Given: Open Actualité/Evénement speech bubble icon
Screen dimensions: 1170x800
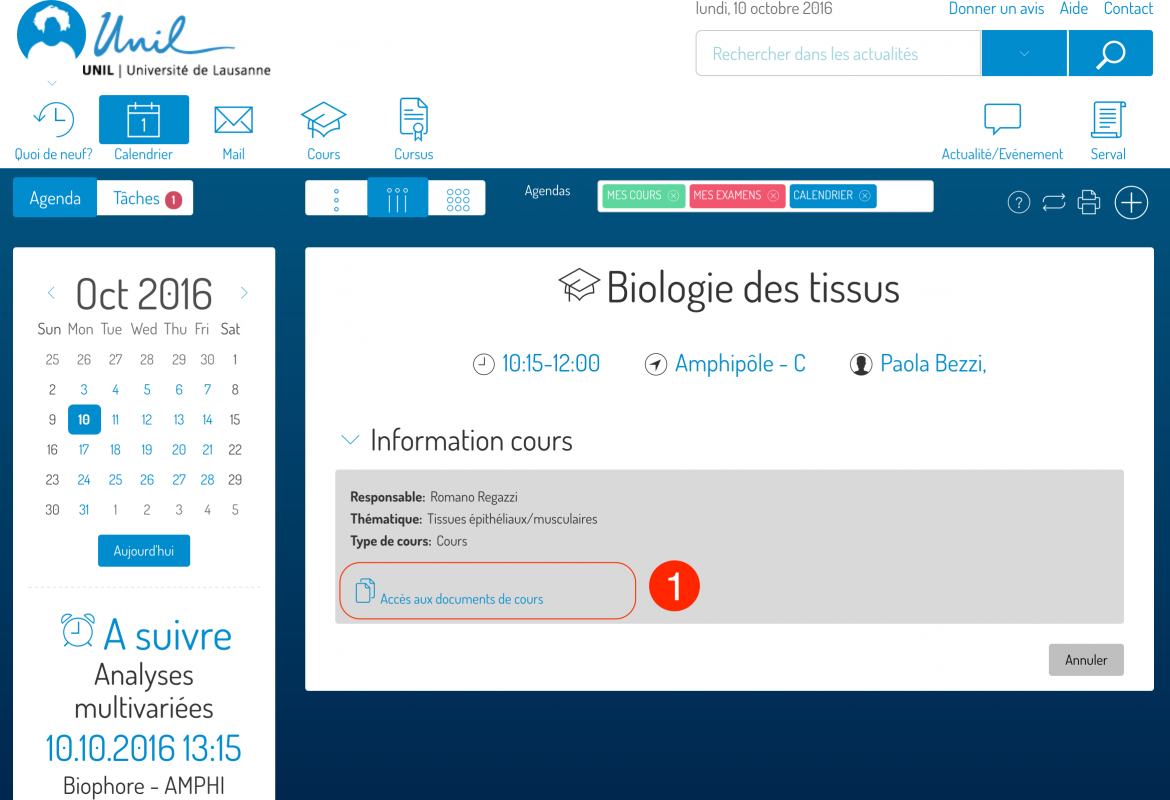Looking at the screenshot, I should (x=1002, y=121).
